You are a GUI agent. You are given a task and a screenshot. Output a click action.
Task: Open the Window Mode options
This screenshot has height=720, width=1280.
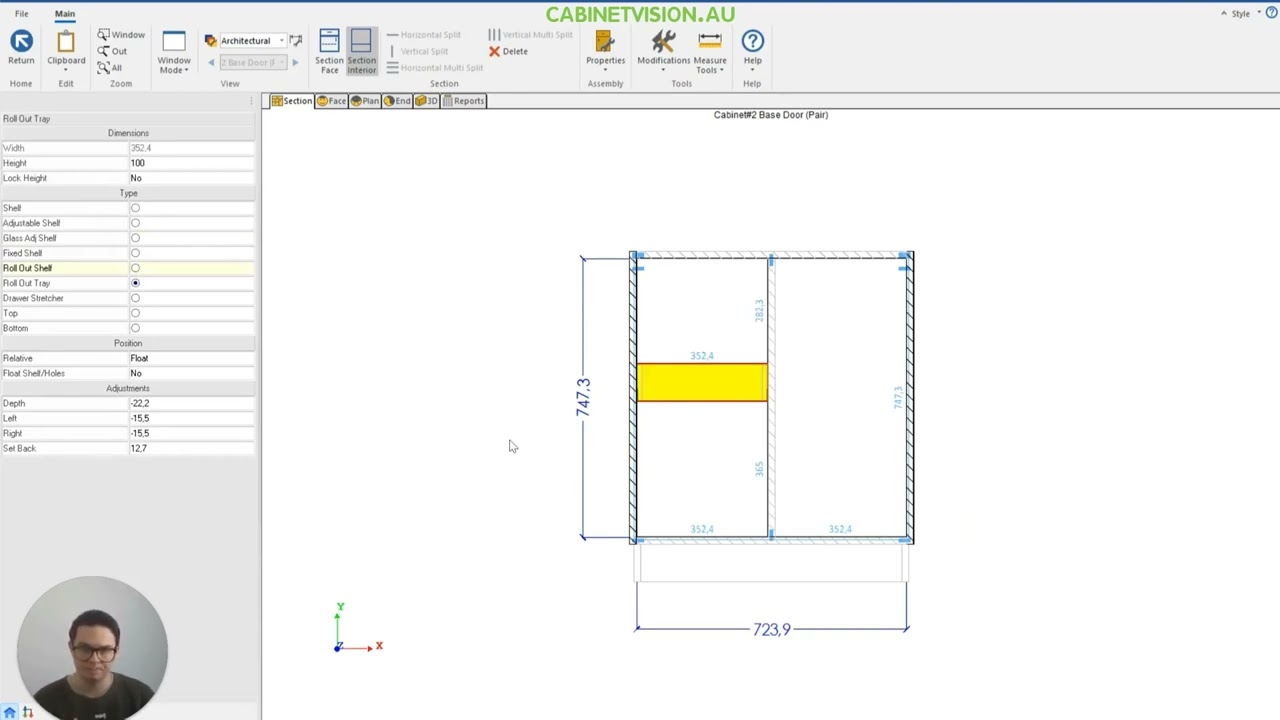[x=174, y=52]
